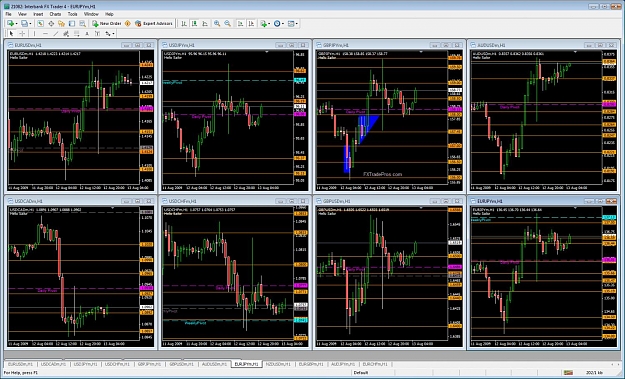This screenshot has height=379, width=625.
Task: Click the Templates icon
Action: [291, 24]
